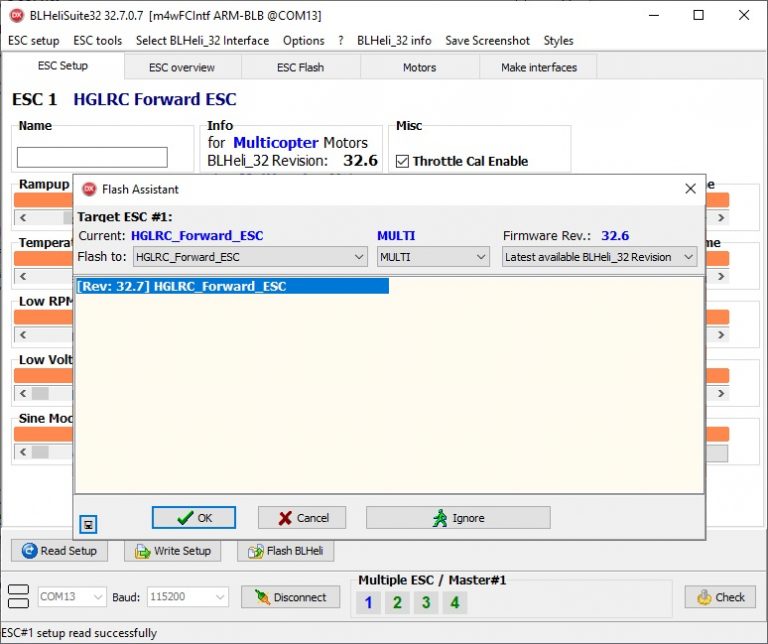This screenshot has width=768, height=644.
Task: Open the MULTI mode dropdown
Action: [x=433, y=257]
